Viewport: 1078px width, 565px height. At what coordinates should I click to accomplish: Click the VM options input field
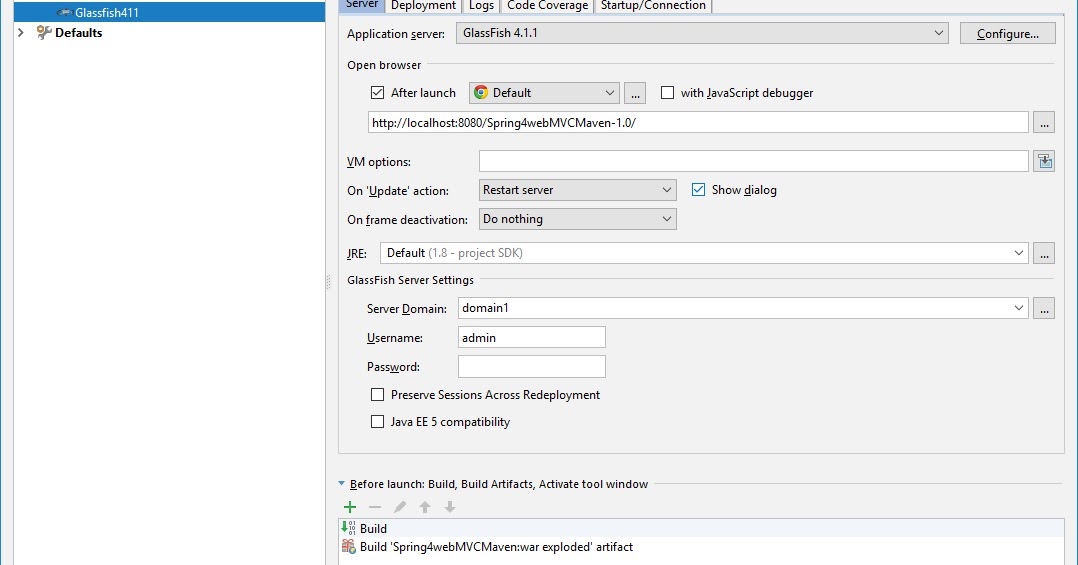coord(754,162)
